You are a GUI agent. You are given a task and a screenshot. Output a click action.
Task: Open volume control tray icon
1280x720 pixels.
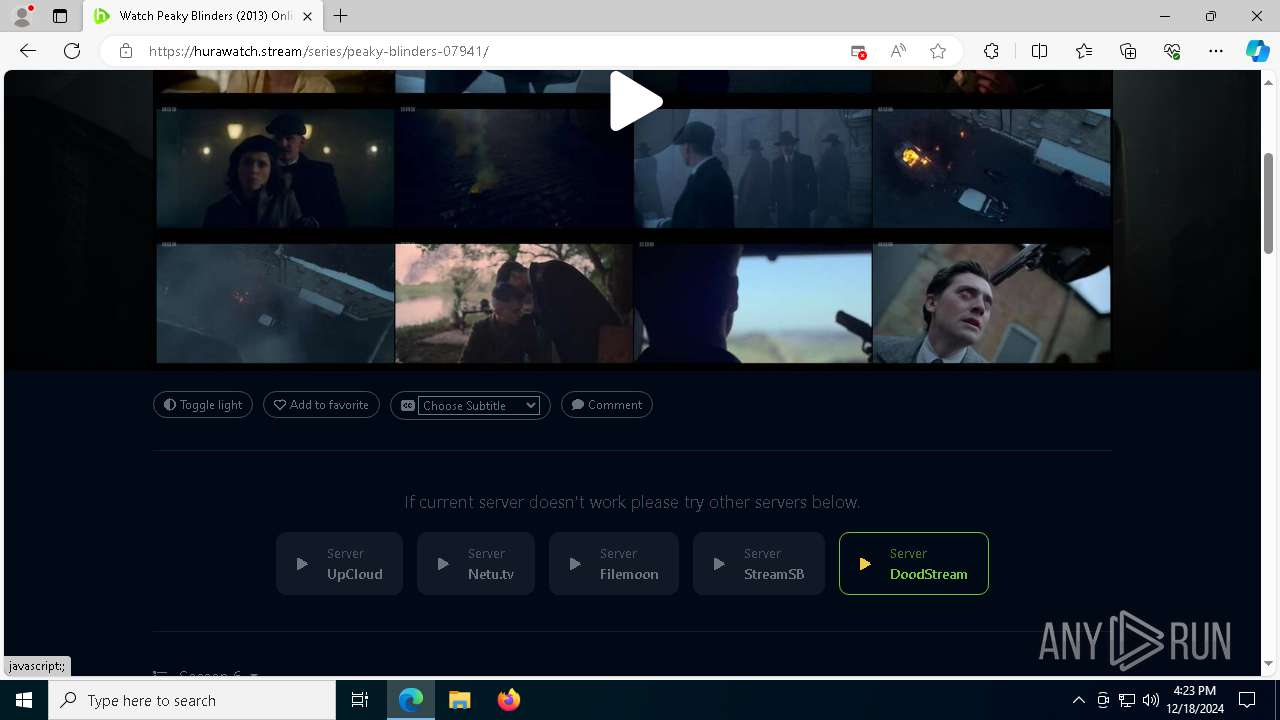pos(1151,700)
